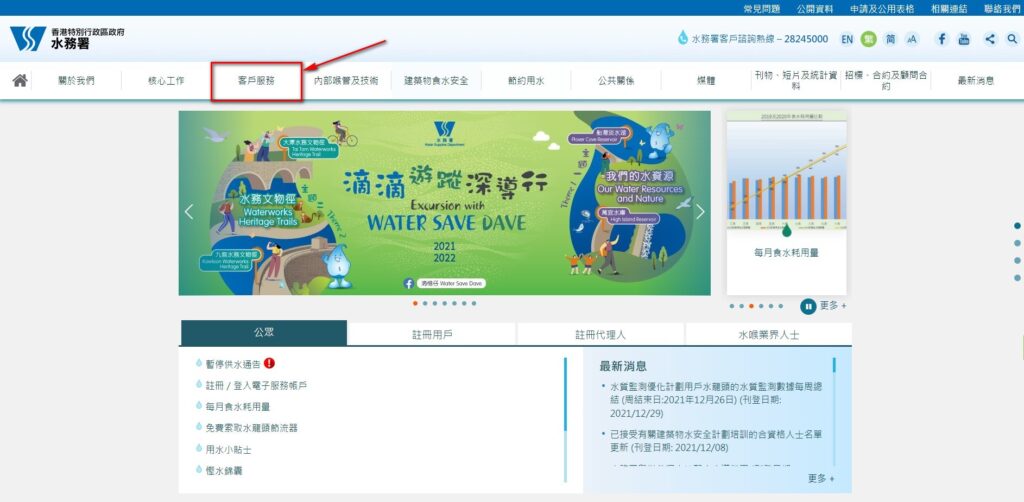Screen dimensions: 1024x502
Task: Select the dark active section dot at right edge
Action: click(1017, 226)
